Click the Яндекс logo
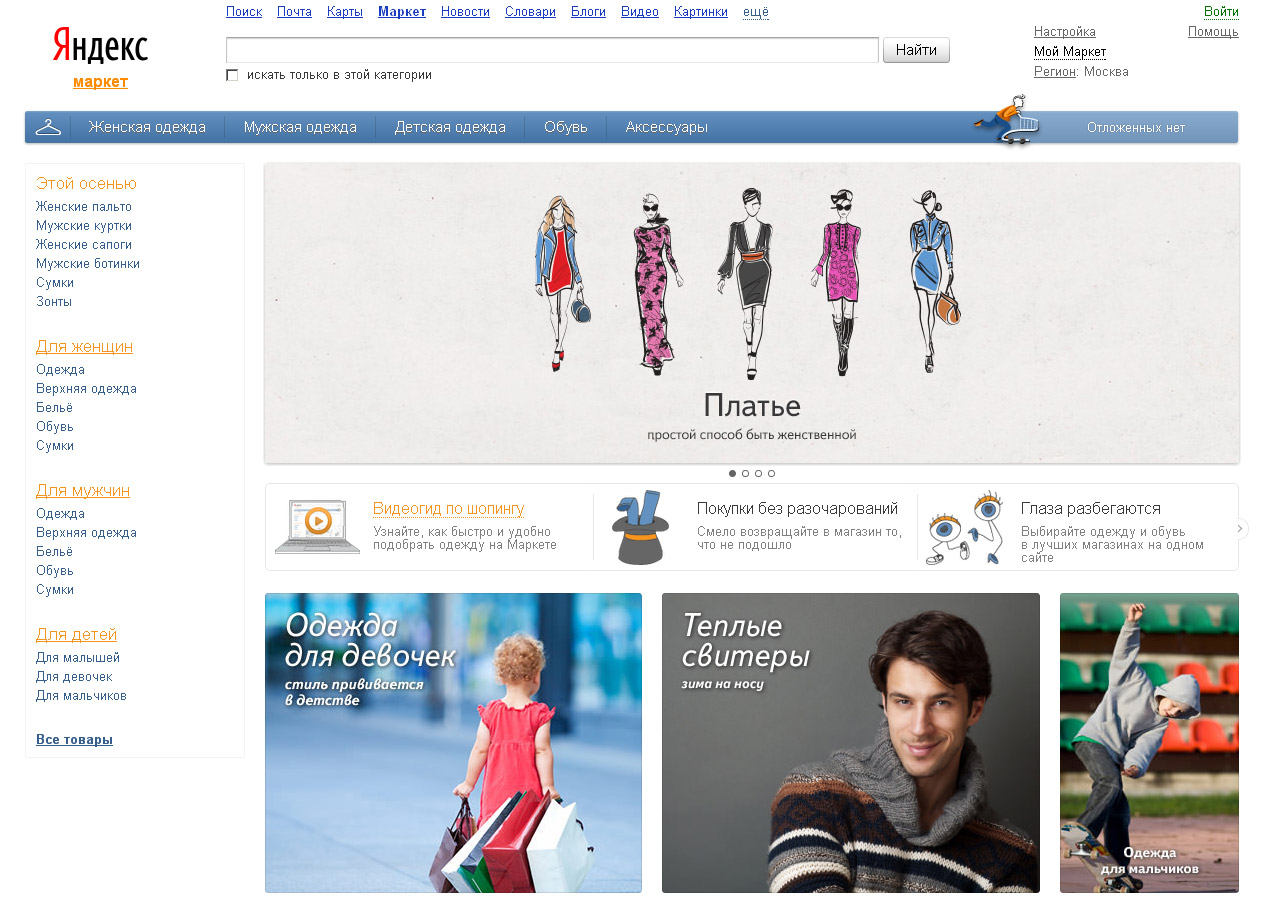 click(x=100, y=47)
